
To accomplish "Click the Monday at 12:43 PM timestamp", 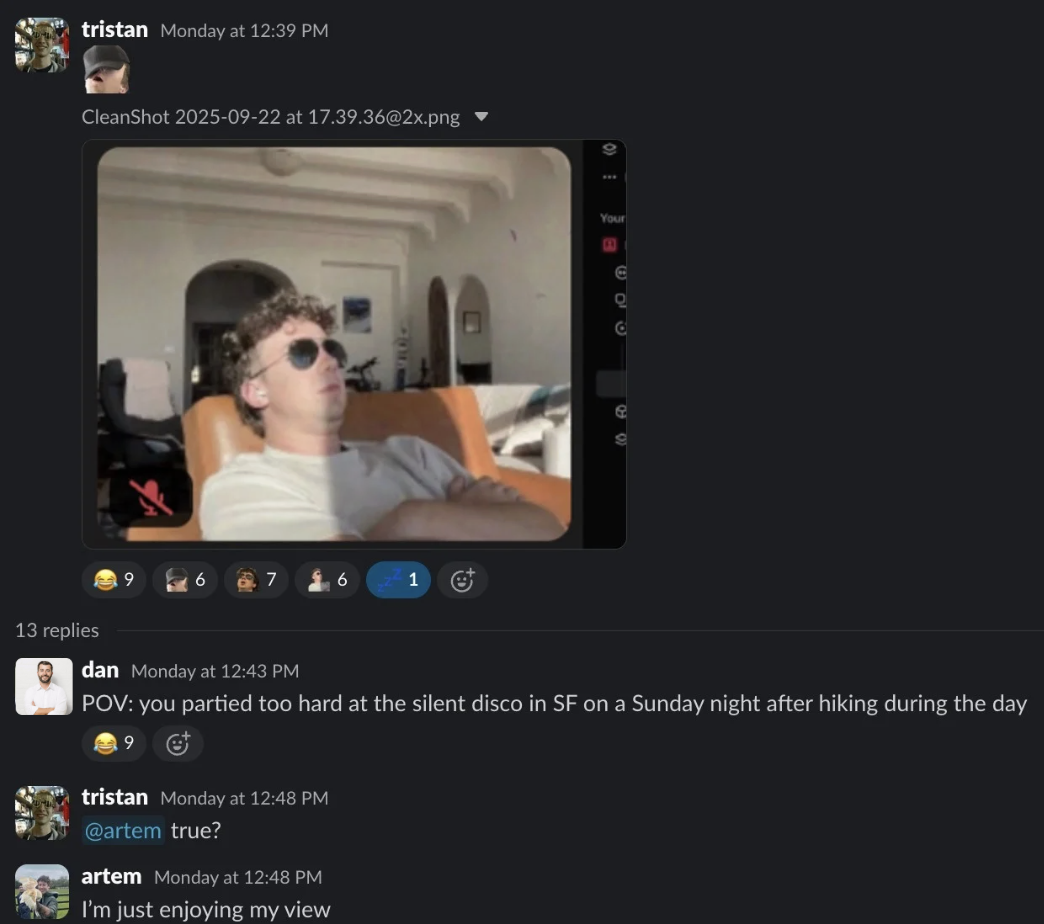I will tap(215, 671).
